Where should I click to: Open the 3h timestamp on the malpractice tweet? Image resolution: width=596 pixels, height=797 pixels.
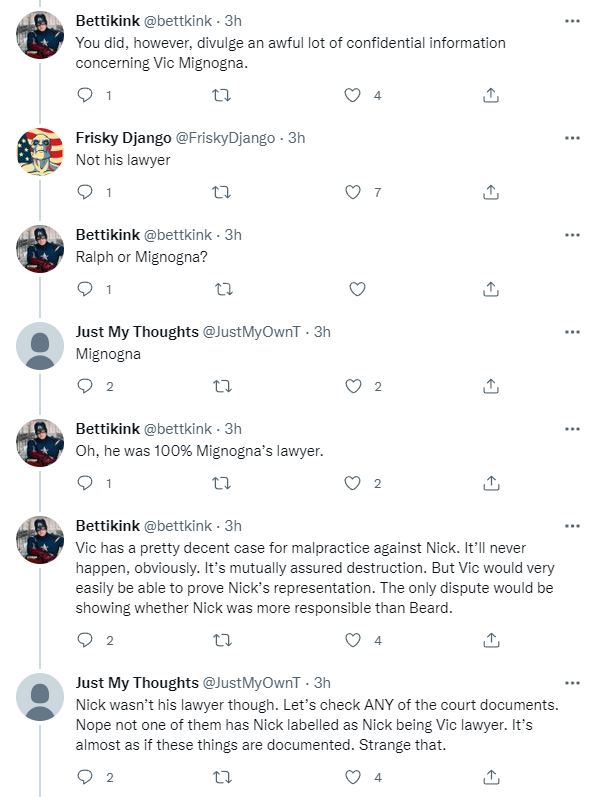233,526
